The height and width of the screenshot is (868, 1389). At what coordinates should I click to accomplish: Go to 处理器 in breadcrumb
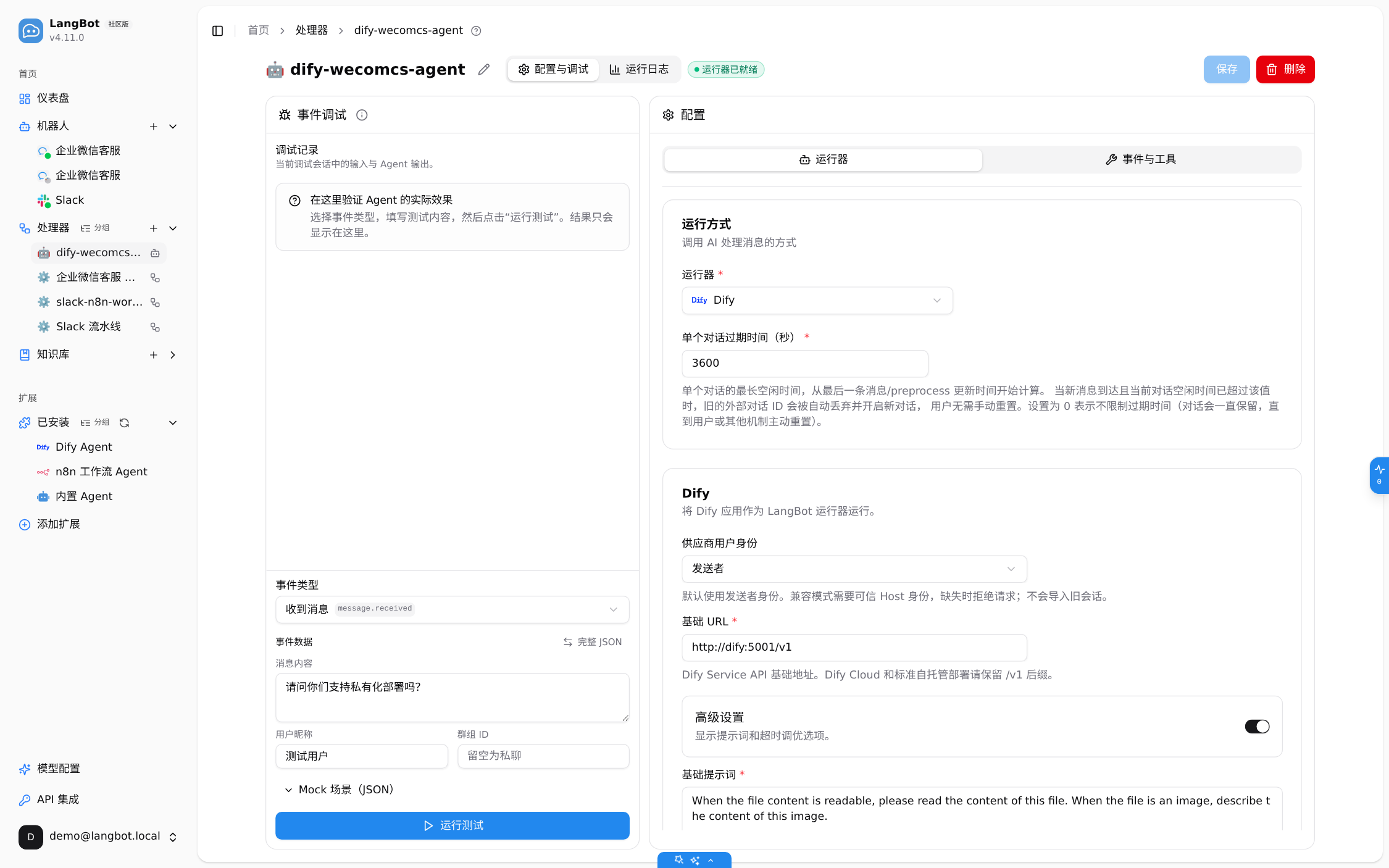[x=311, y=31]
